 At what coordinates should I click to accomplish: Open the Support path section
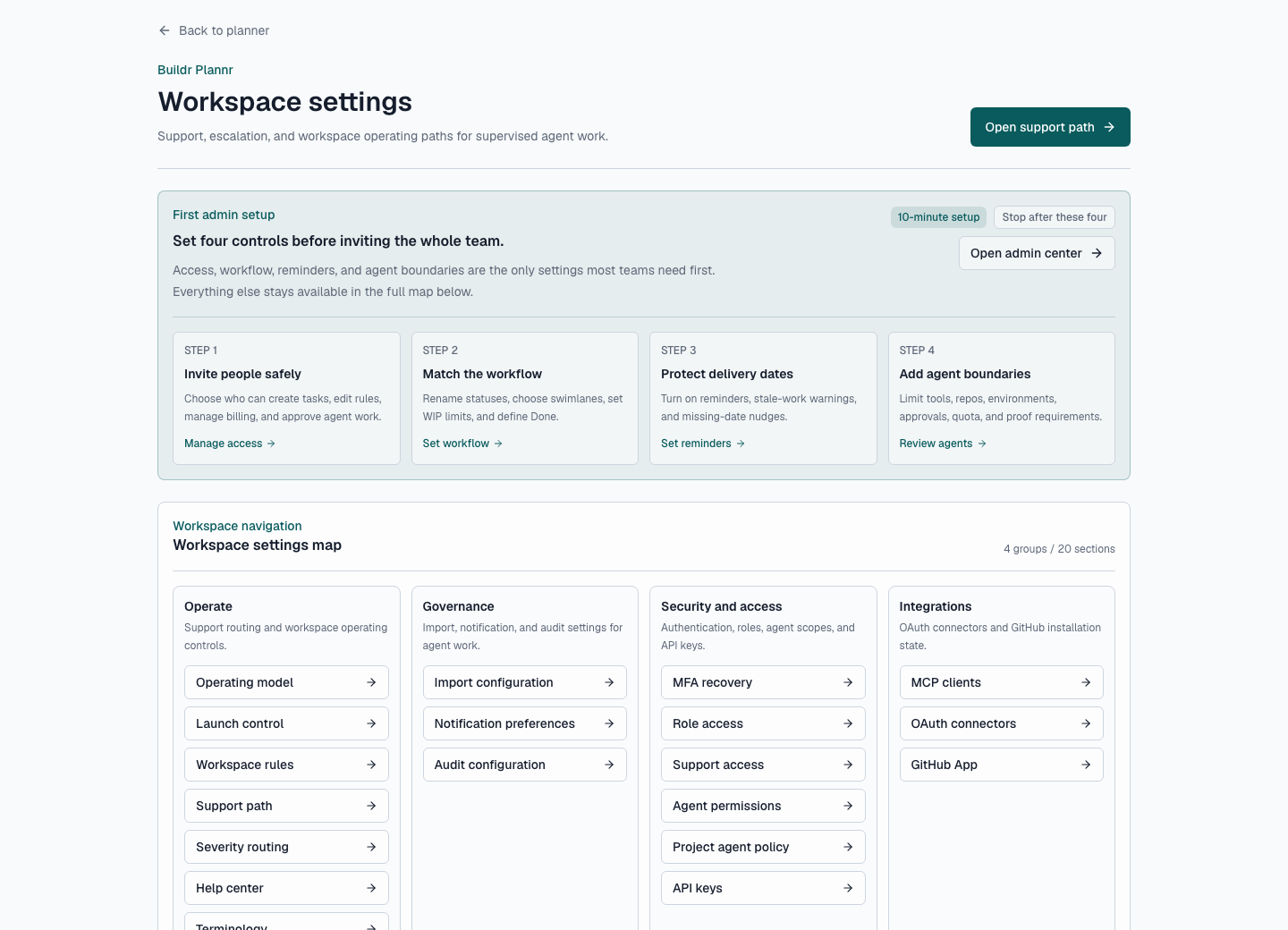(x=286, y=806)
